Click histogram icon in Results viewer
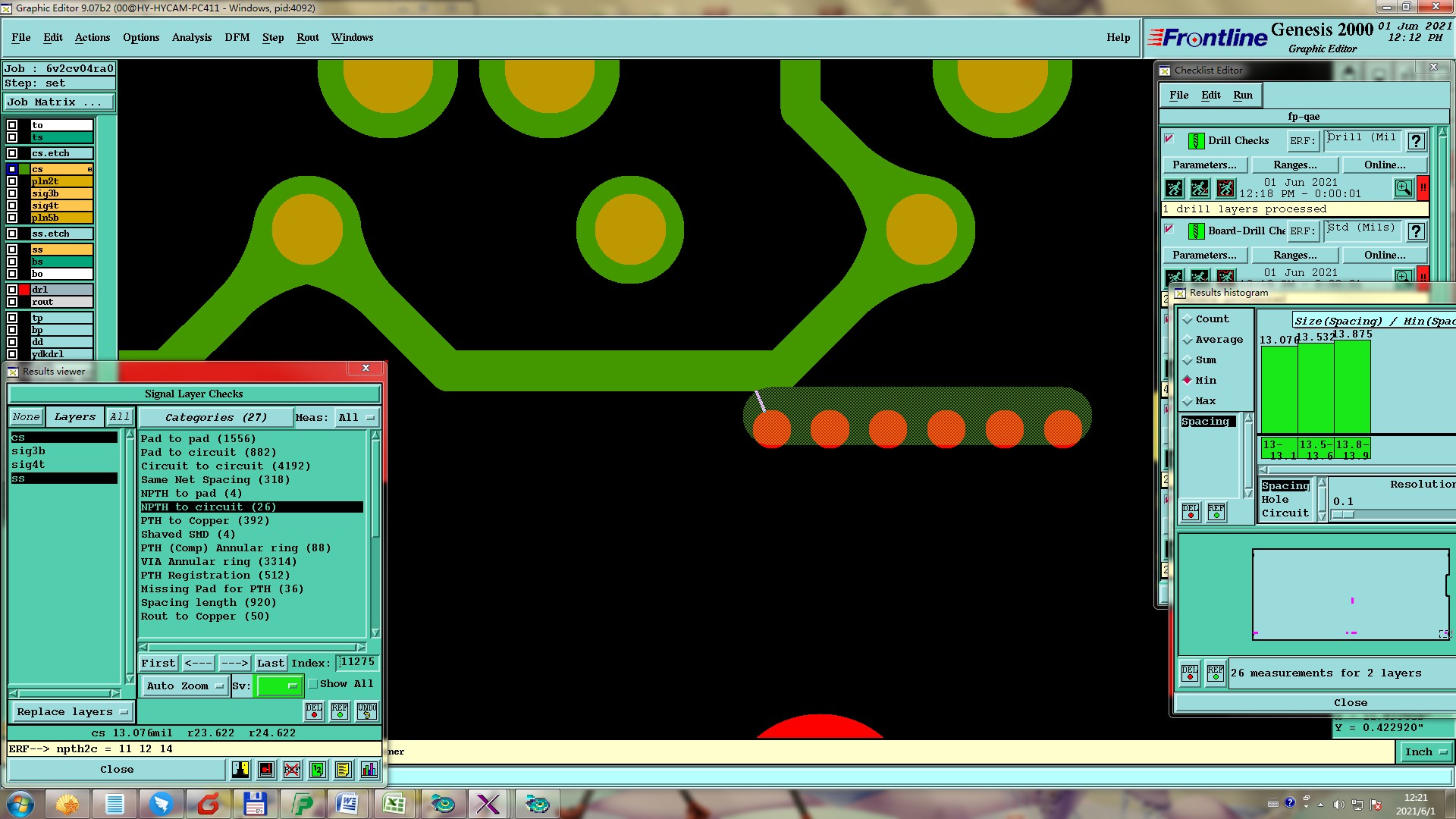 (x=369, y=770)
